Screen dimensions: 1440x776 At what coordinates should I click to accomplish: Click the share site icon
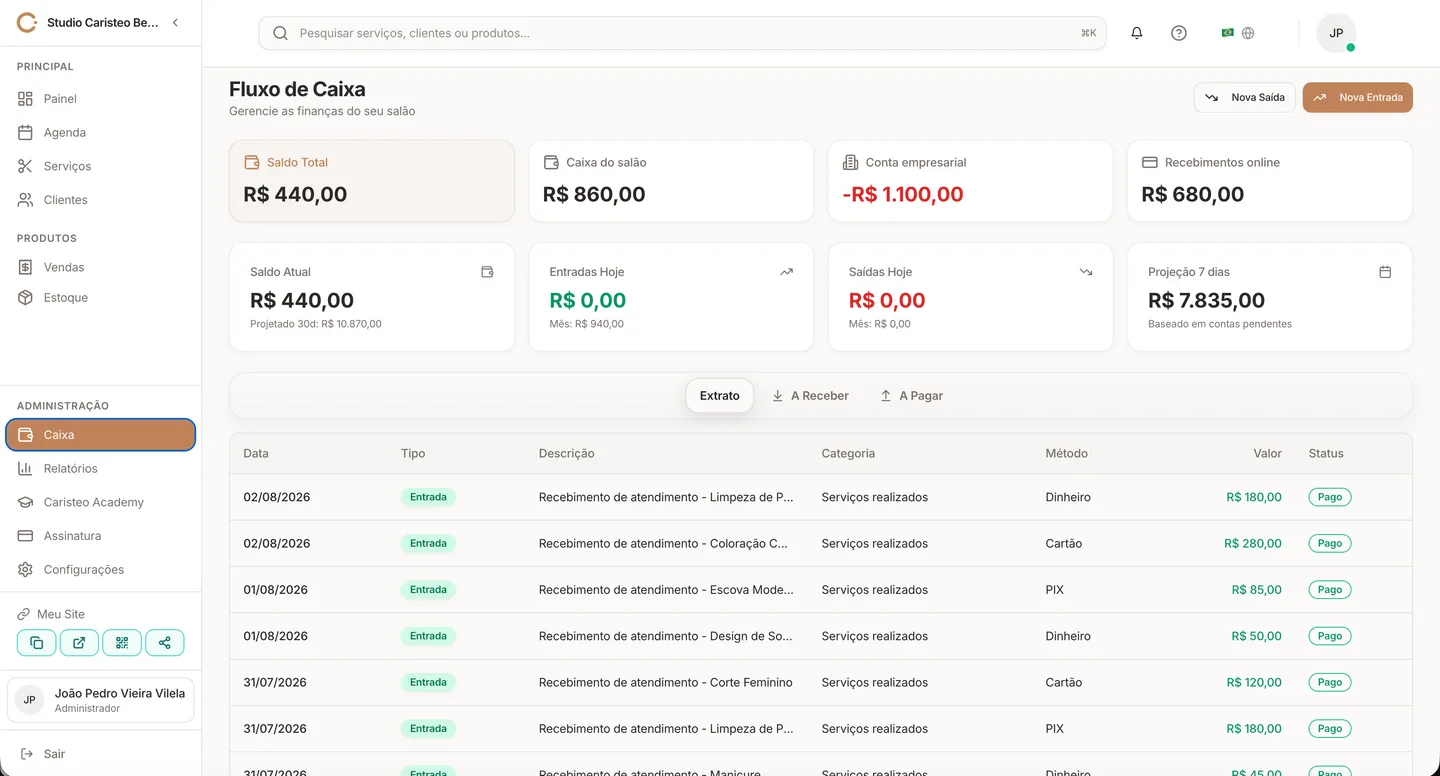point(165,643)
